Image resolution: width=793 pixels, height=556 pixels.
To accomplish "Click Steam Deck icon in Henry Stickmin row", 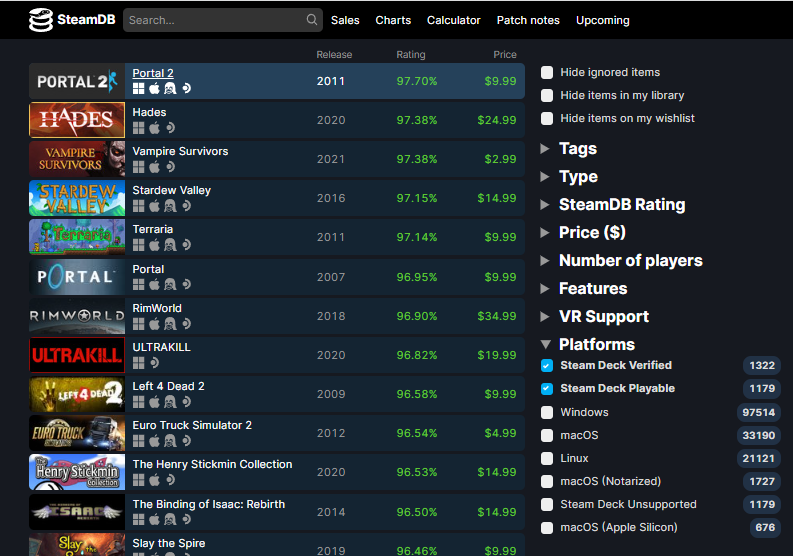I will (170, 480).
